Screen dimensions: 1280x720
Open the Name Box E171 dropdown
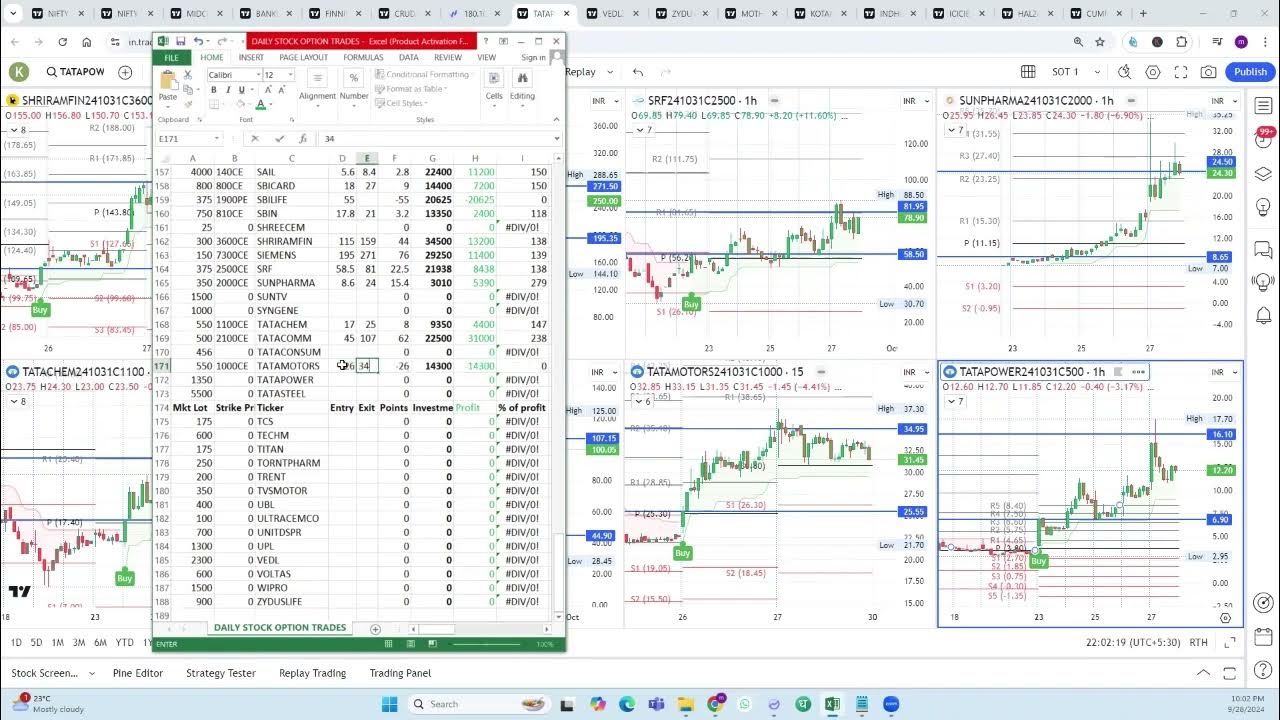pyautogui.click(x=217, y=139)
